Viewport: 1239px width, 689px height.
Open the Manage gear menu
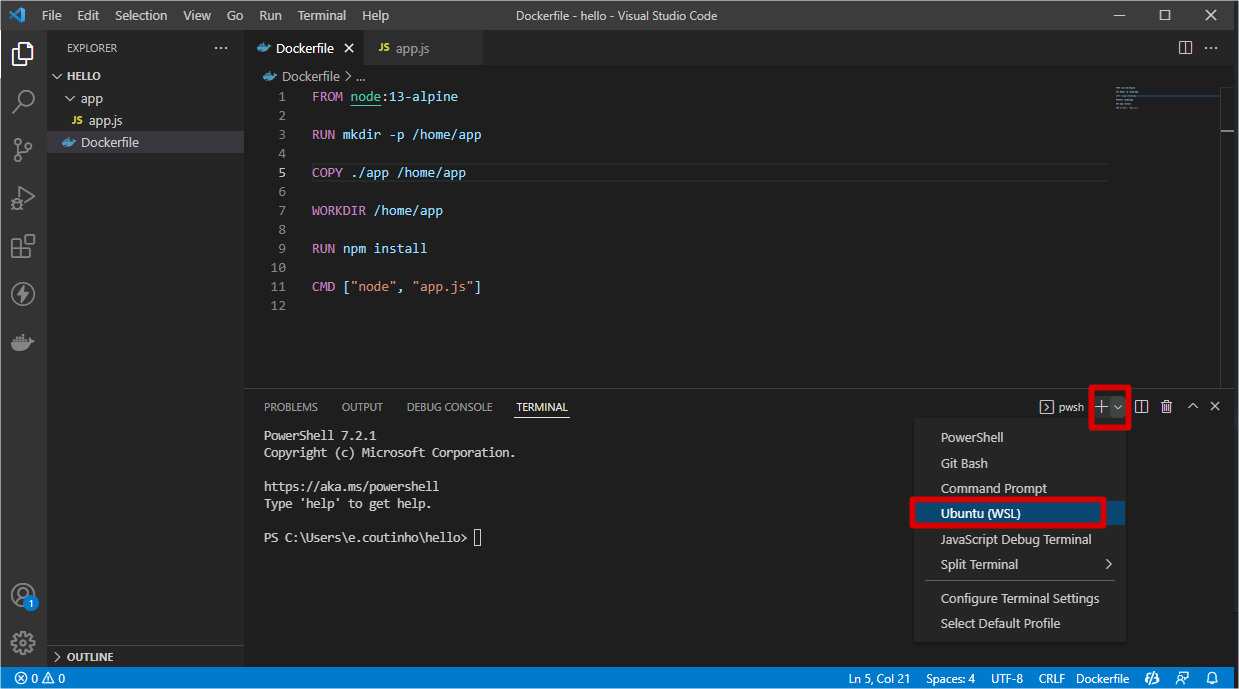22,643
